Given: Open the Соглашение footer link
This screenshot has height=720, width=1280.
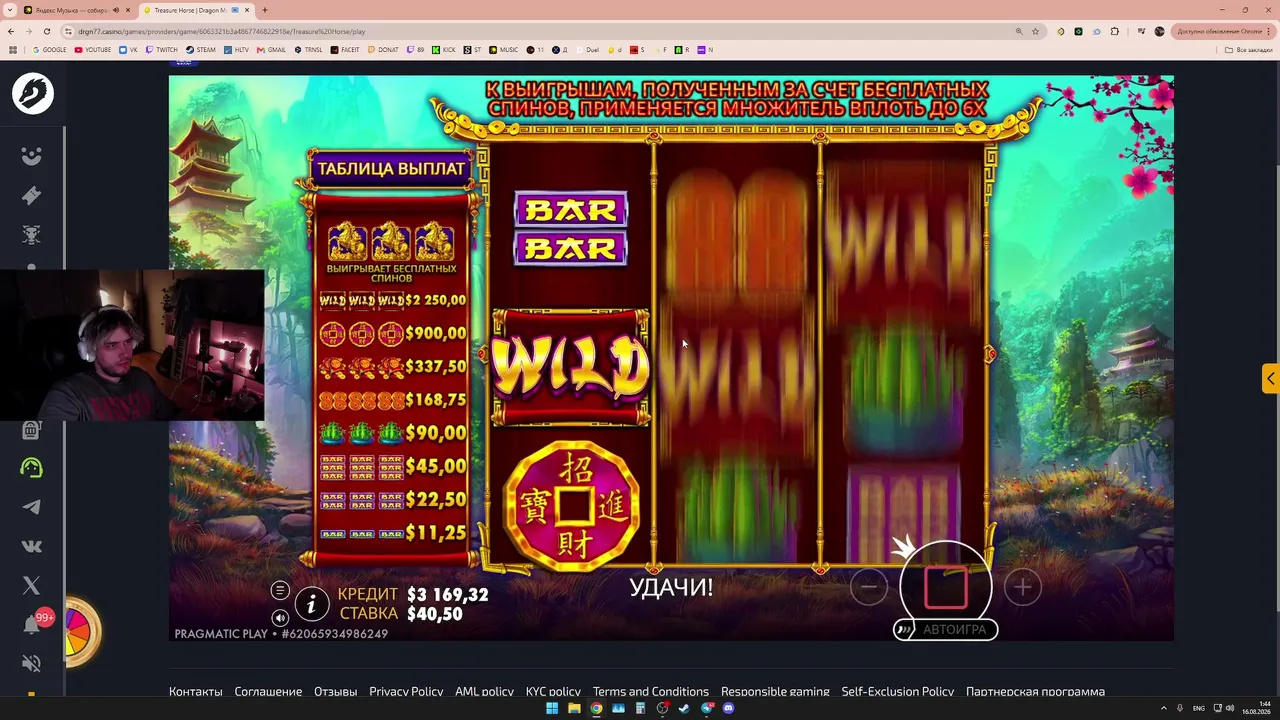Looking at the screenshot, I should [x=268, y=691].
